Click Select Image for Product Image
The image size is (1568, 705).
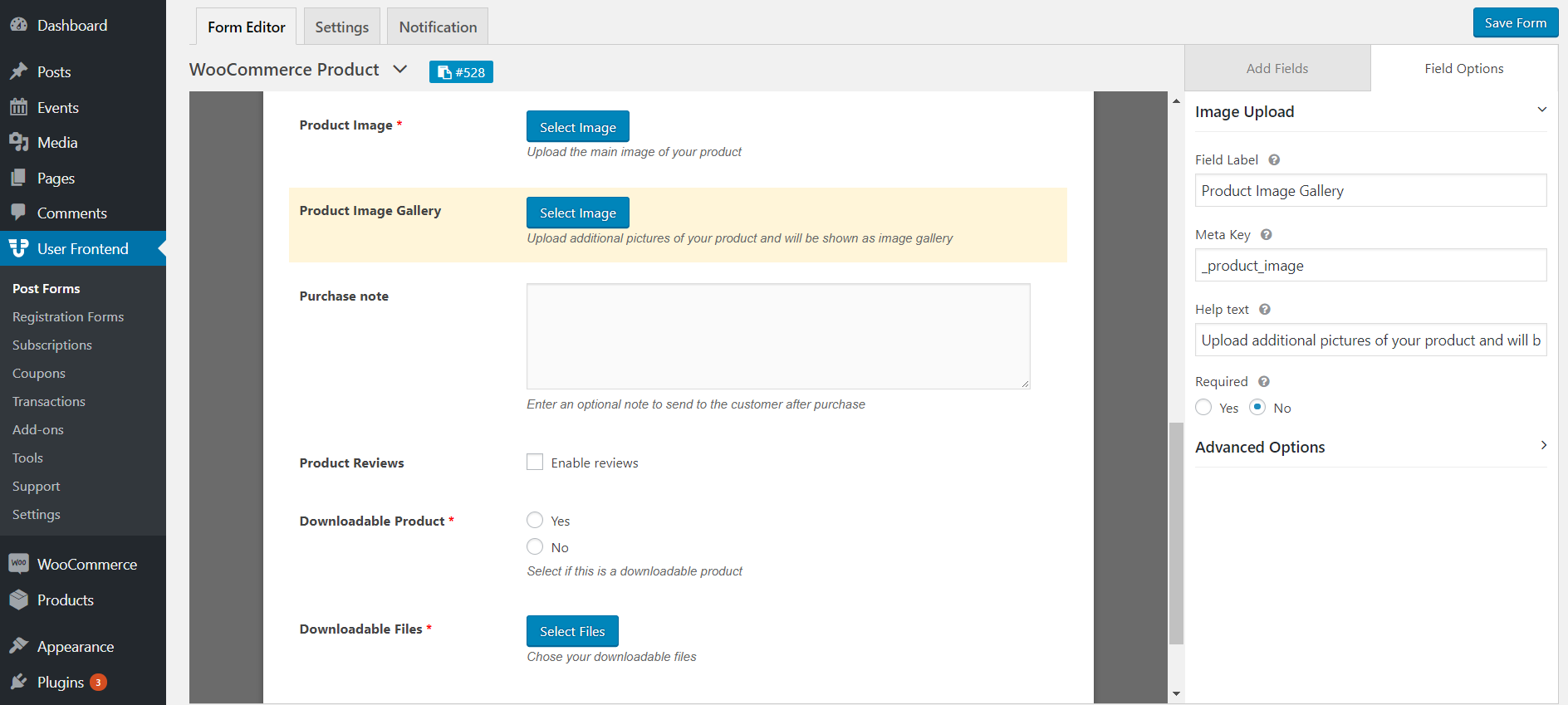tap(578, 126)
